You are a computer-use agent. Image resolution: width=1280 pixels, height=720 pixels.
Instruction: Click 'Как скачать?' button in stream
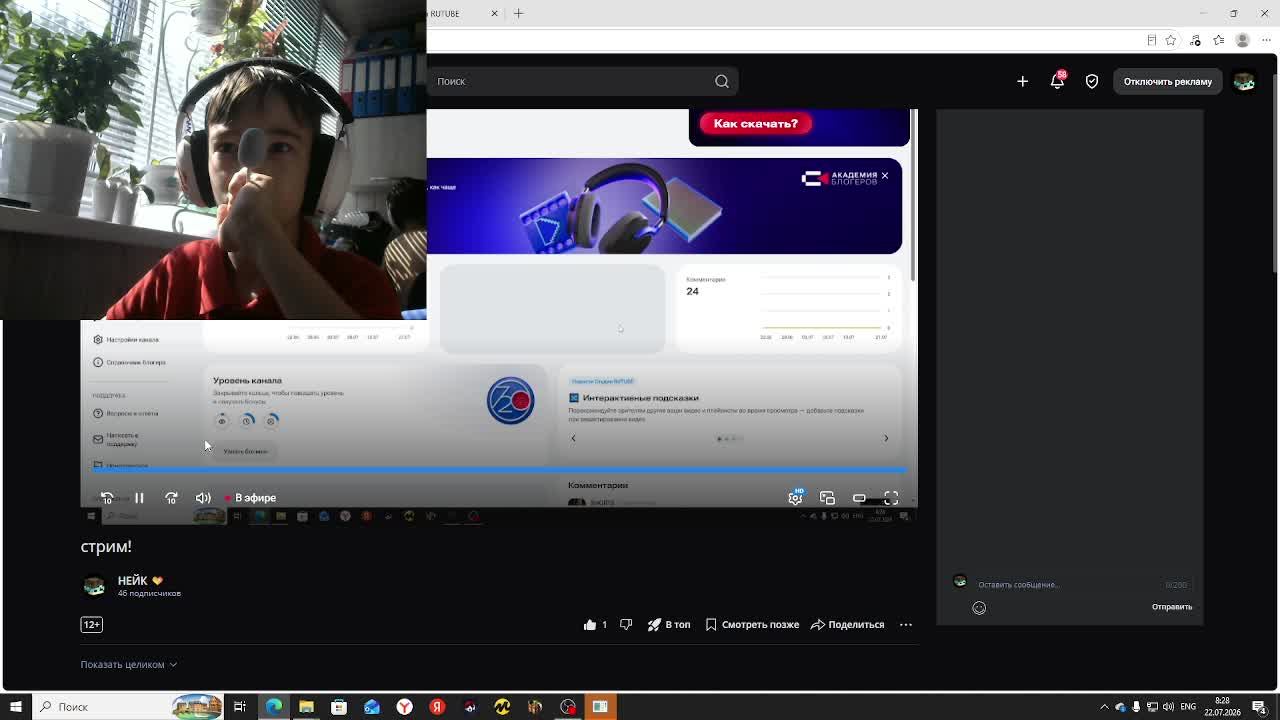[756, 123]
